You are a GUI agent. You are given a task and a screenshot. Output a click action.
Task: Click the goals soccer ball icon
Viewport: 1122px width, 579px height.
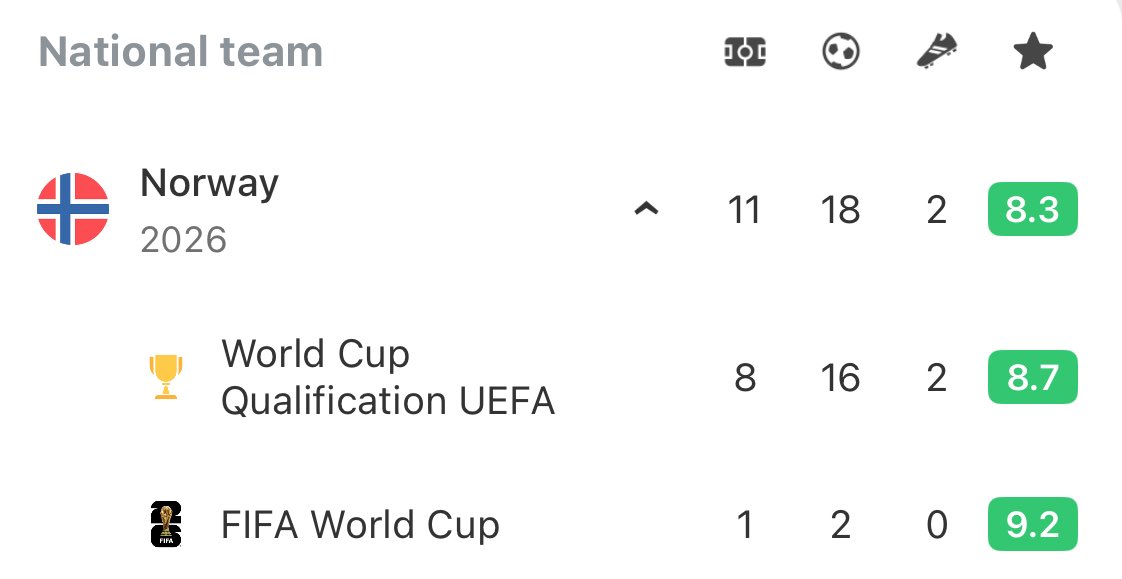(841, 52)
